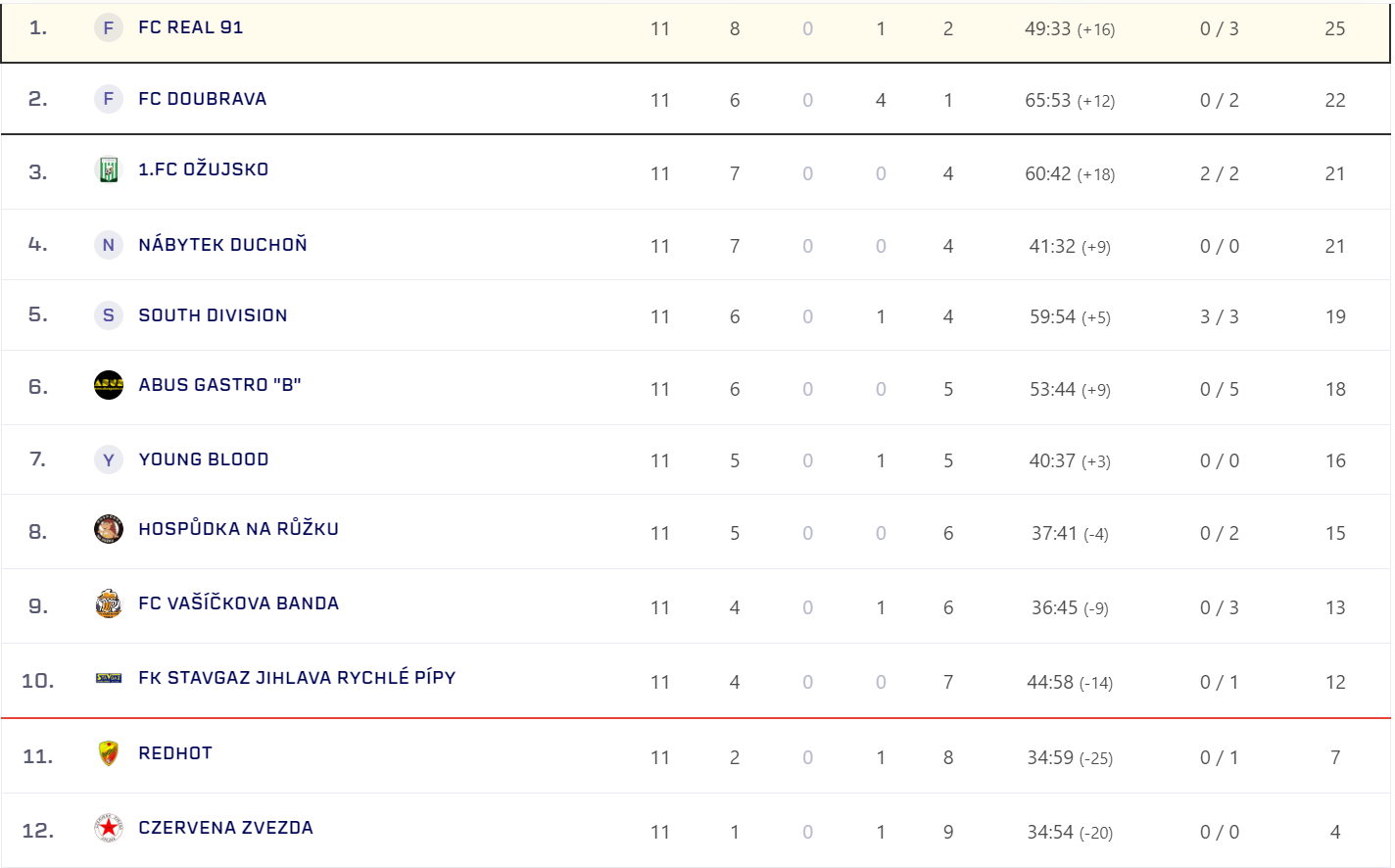Click the Young Blood 'Y' avatar
This screenshot has height=868, width=1395.
[x=108, y=459]
